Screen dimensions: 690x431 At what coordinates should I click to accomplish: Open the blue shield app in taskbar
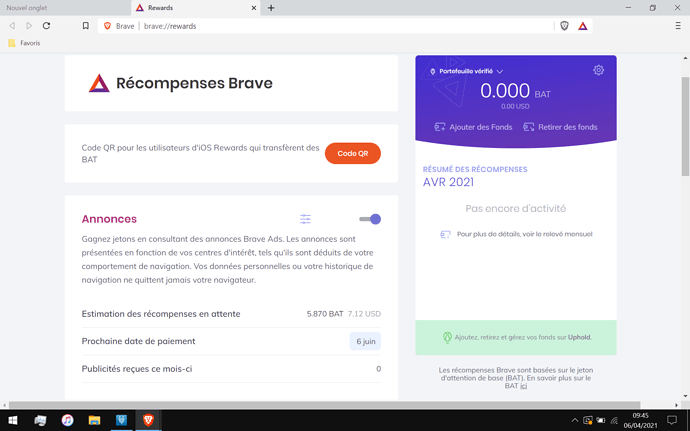pos(121,420)
